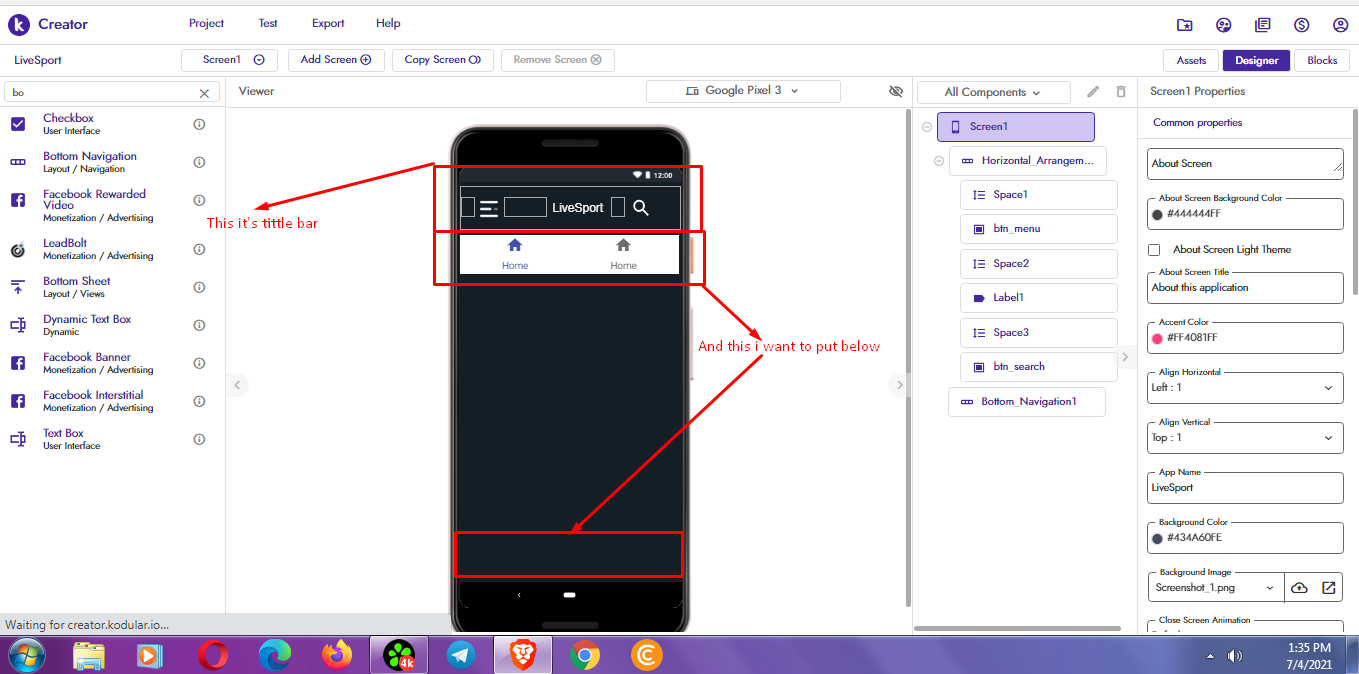The height and width of the screenshot is (674, 1359).
Task: Upload a background image with the cloud icon
Action: click(x=1299, y=587)
